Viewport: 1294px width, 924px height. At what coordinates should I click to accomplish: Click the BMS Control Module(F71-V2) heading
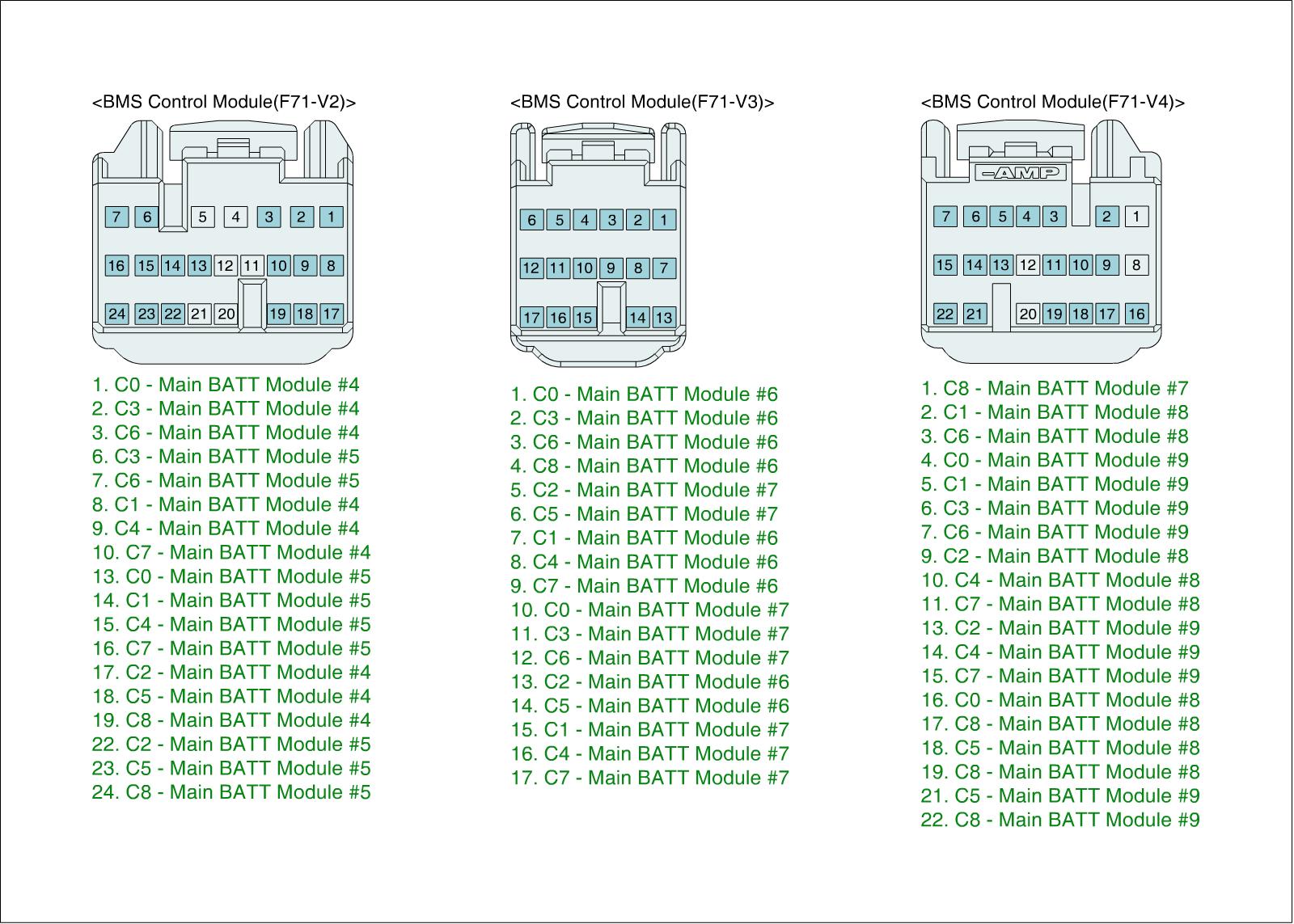[x=224, y=102]
